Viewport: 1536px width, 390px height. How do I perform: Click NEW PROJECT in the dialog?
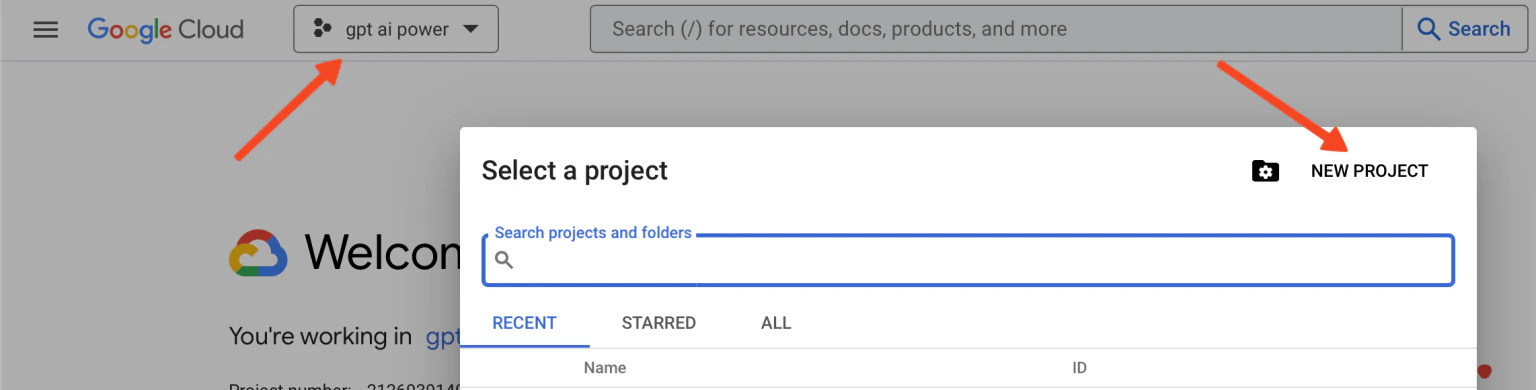[1369, 171]
